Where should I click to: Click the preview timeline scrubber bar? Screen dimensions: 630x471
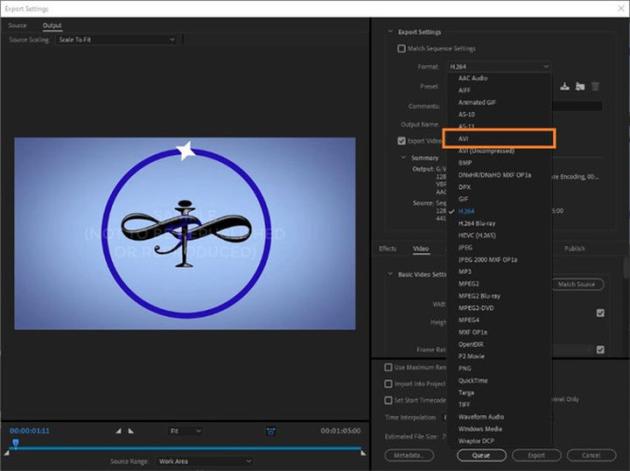(187, 448)
